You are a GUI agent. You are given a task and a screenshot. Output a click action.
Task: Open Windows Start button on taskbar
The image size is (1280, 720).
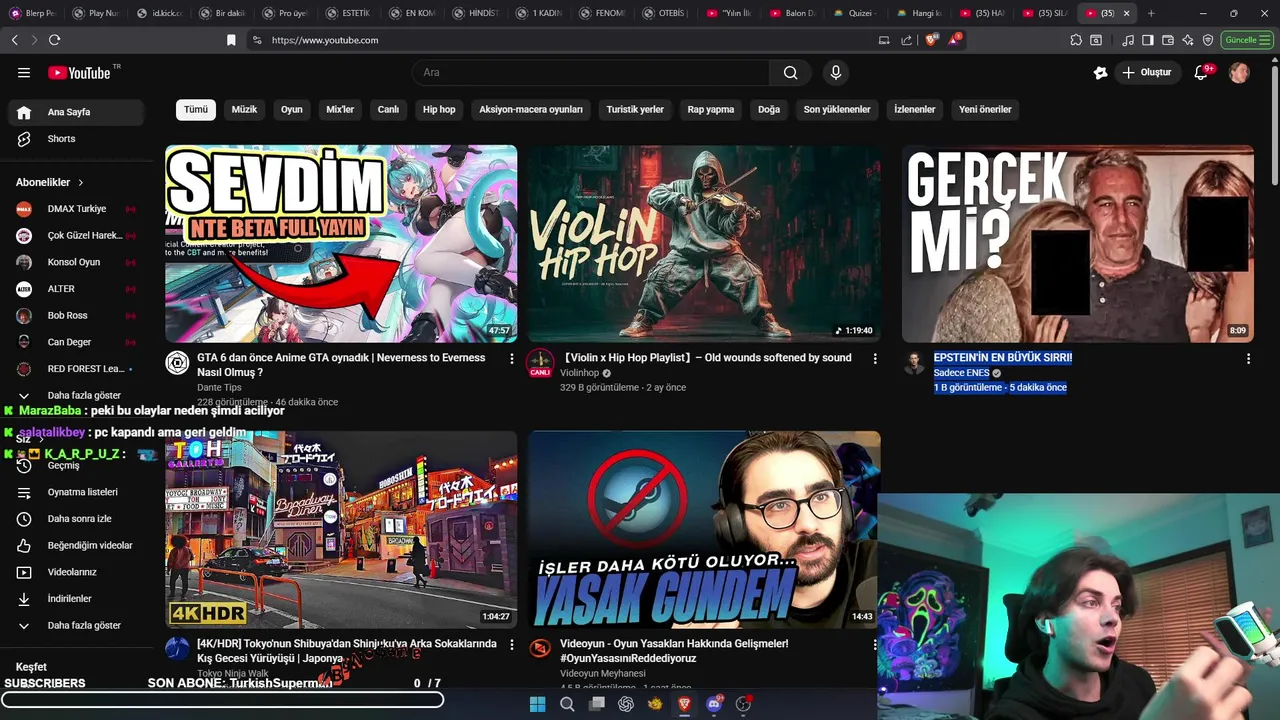(x=537, y=704)
